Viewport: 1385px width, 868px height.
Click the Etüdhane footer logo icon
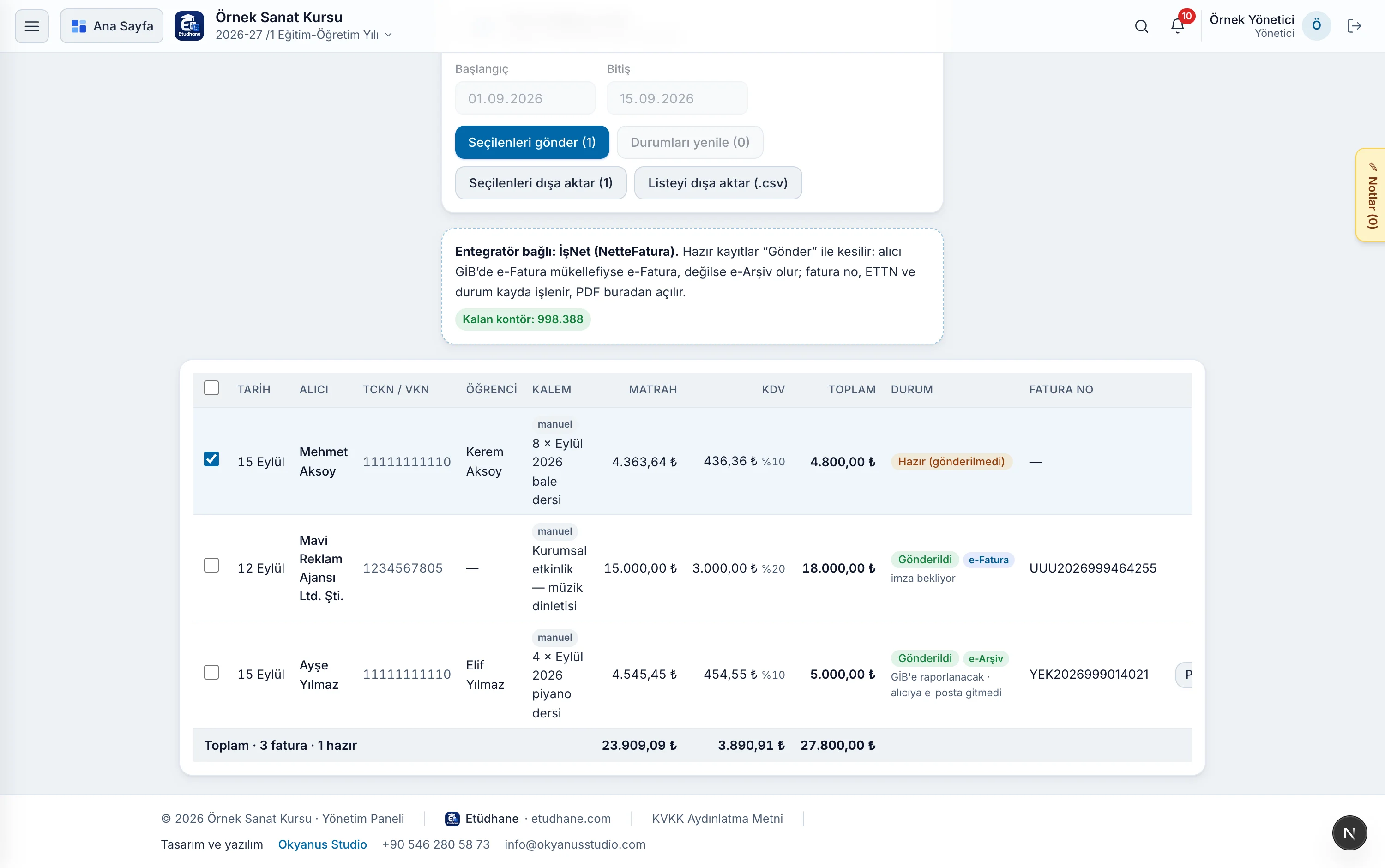[452, 819]
